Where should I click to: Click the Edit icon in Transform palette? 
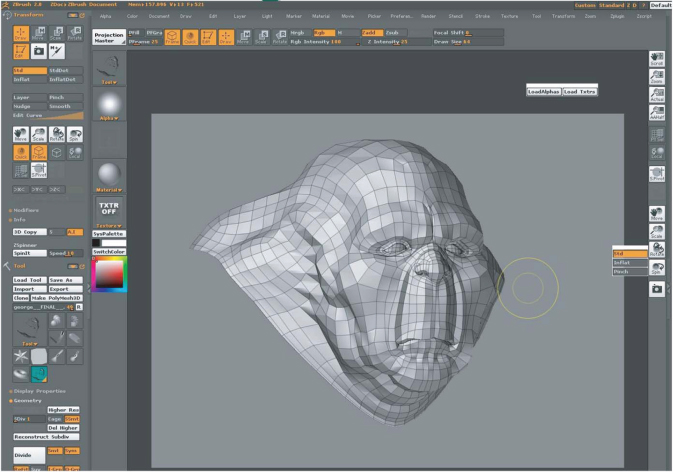[x=21, y=50]
